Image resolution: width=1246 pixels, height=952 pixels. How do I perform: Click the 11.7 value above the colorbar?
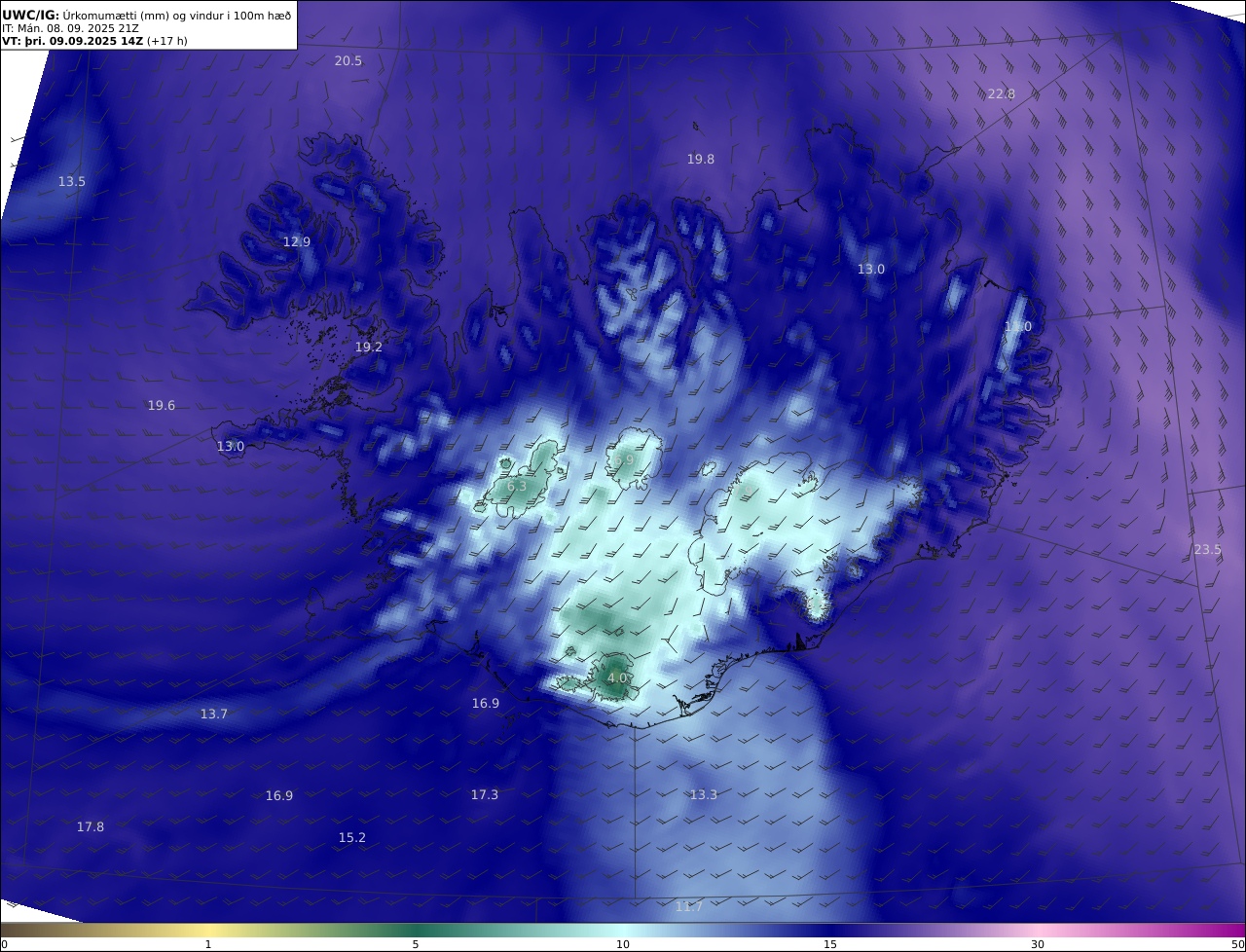click(689, 906)
